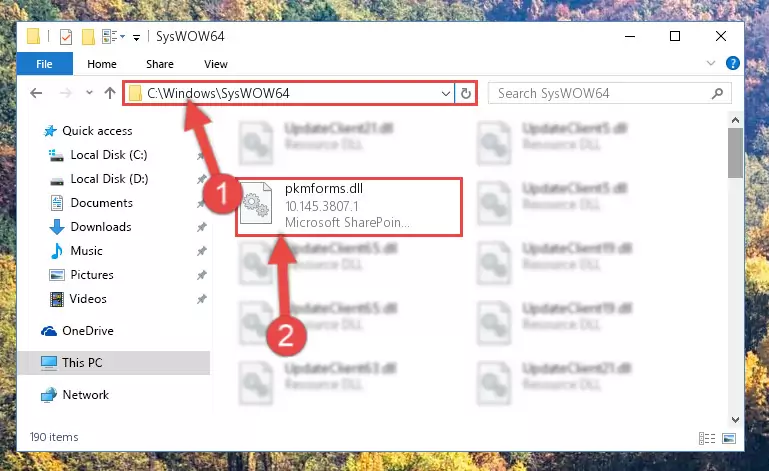Open the File ribbon tab
This screenshot has height=471, width=769.
point(44,64)
